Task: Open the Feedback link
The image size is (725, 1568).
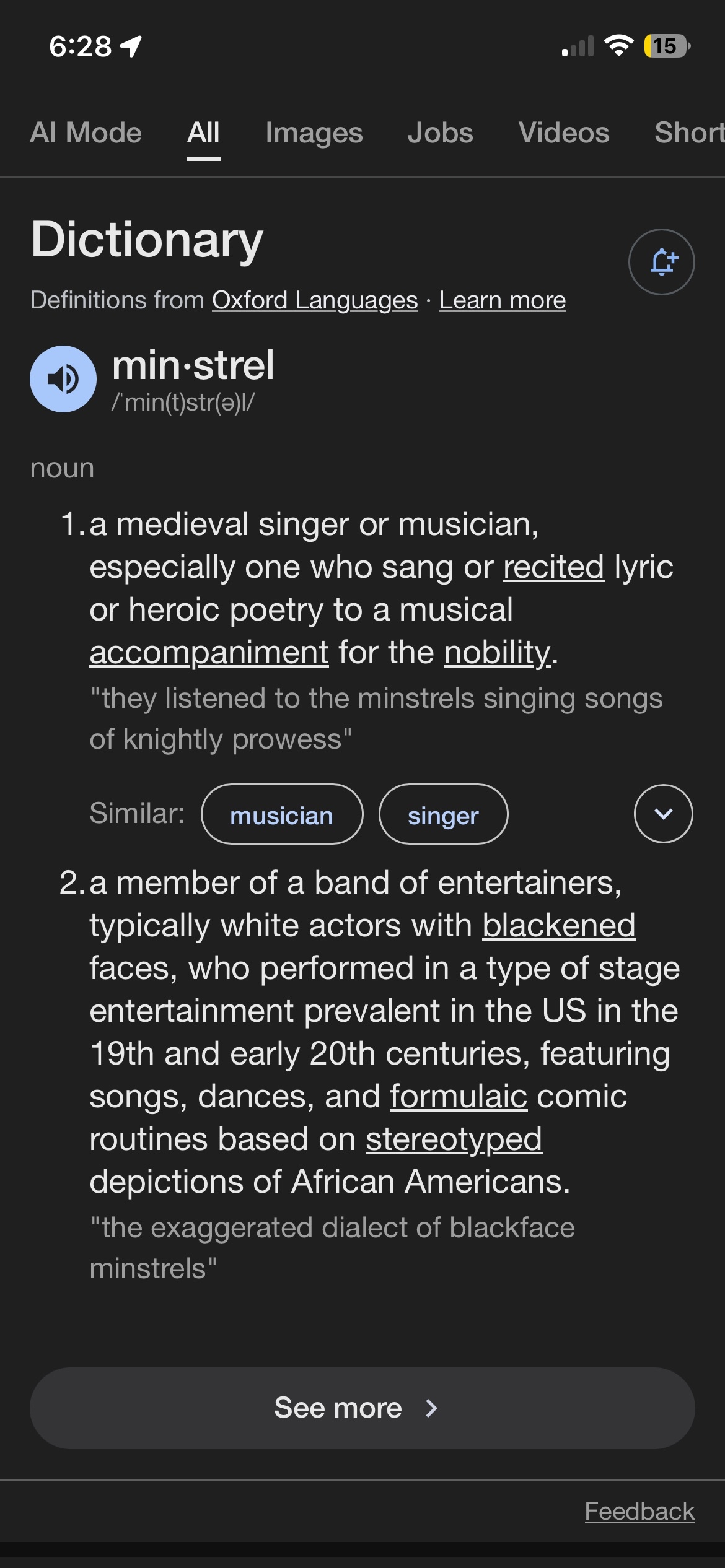Action: (x=639, y=1512)
